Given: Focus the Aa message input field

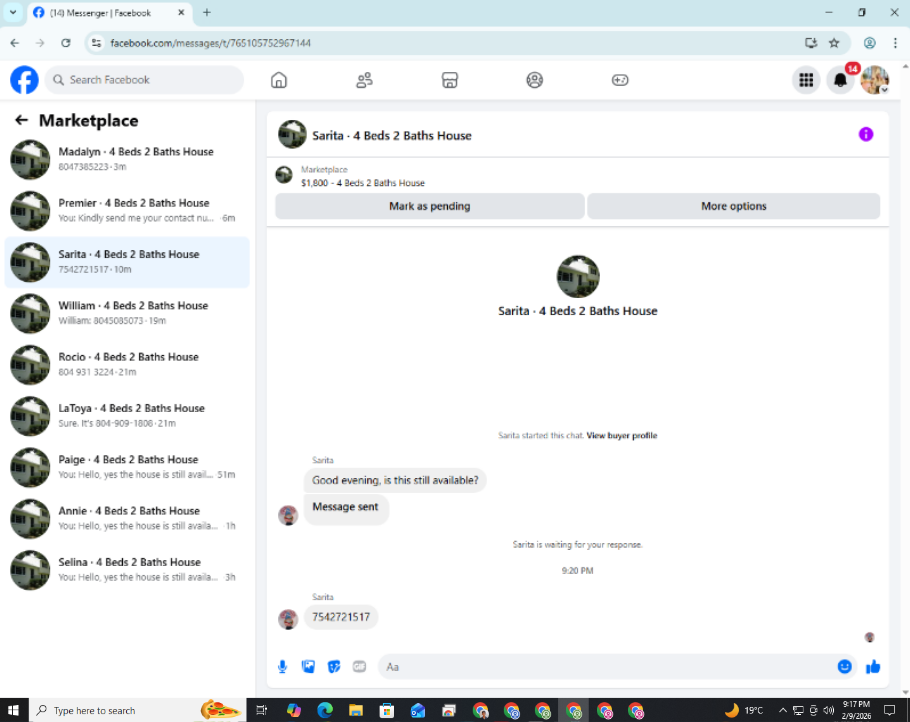Looking at the screenshot, I should click(606, 667).
